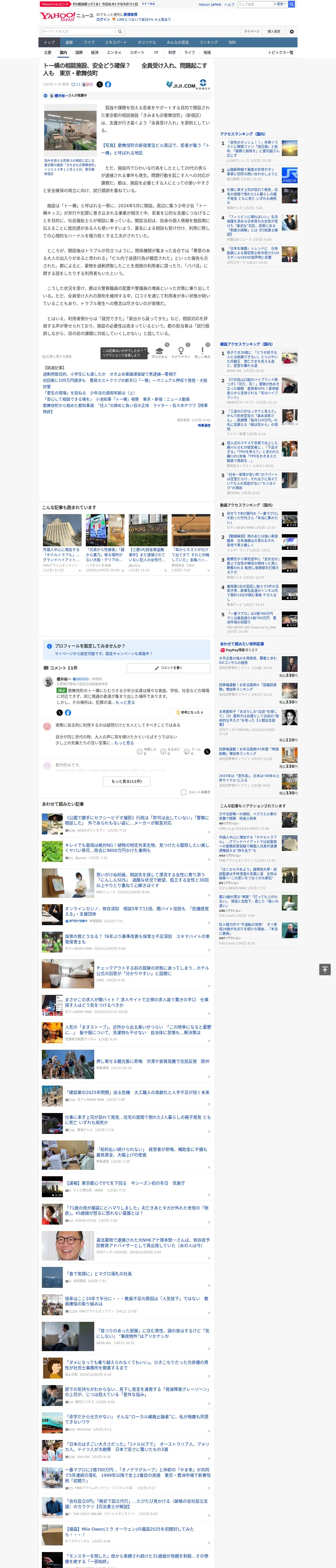Open マイページ link

[251, 32]
